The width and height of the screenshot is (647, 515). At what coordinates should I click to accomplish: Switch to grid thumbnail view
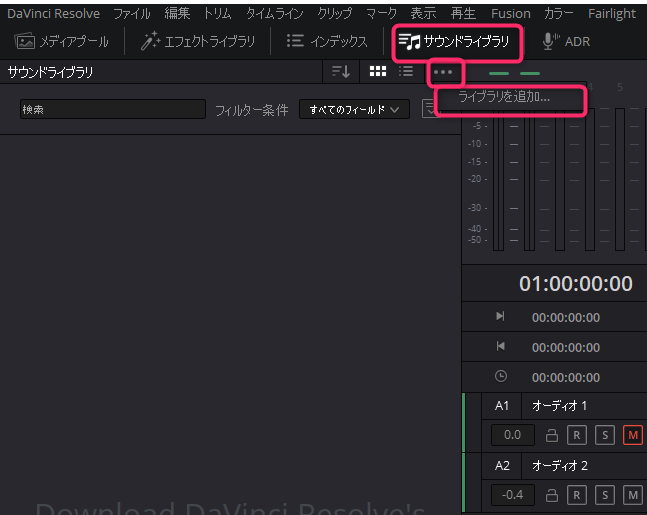pyautogui.click(x=378, y=71)
